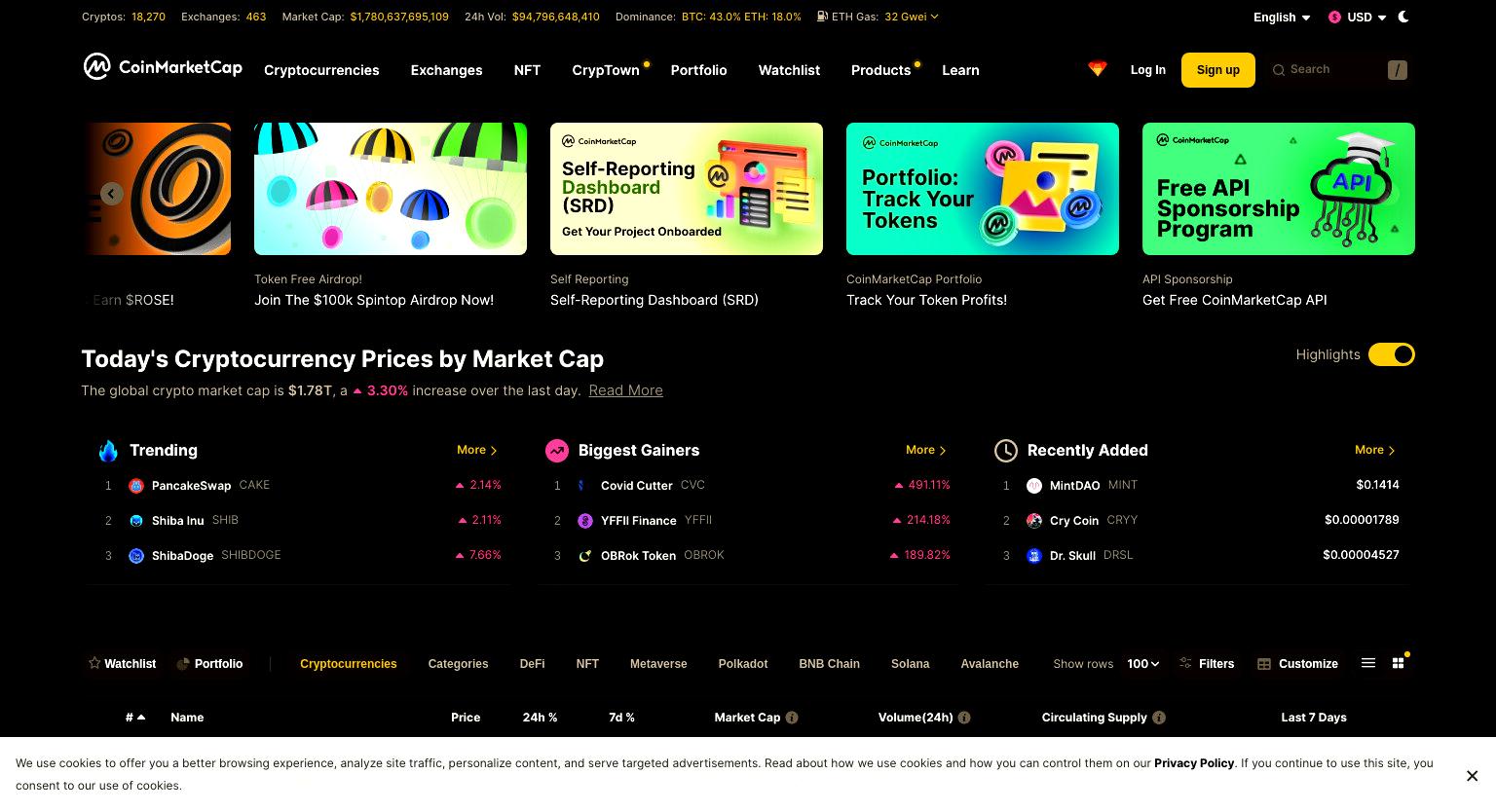The width and height of the screenshot is (1496, 812).
Task: Dismiss the cookie notice
Action: 1472,776
